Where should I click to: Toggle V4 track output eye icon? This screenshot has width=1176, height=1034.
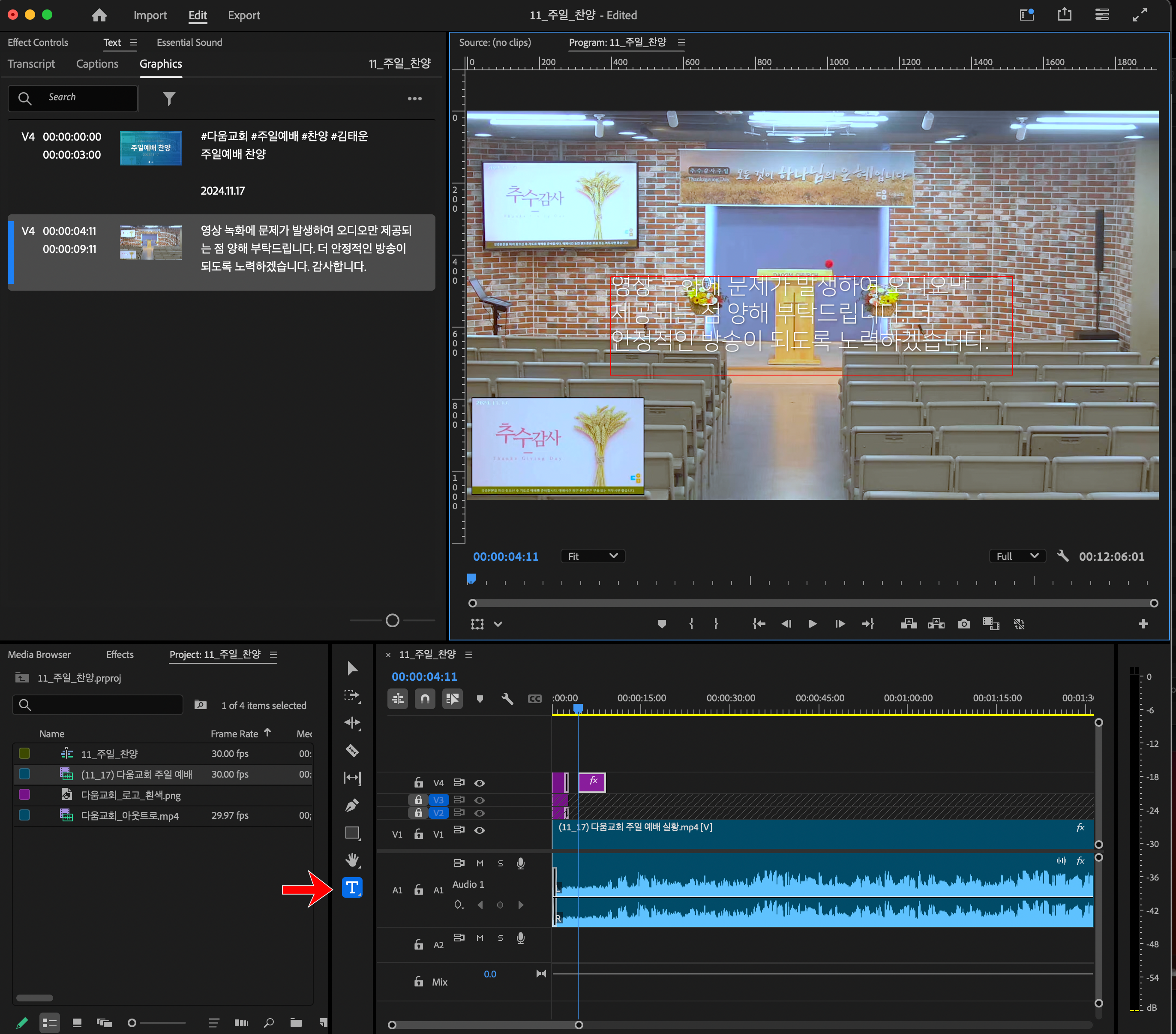tap(479, 782)
